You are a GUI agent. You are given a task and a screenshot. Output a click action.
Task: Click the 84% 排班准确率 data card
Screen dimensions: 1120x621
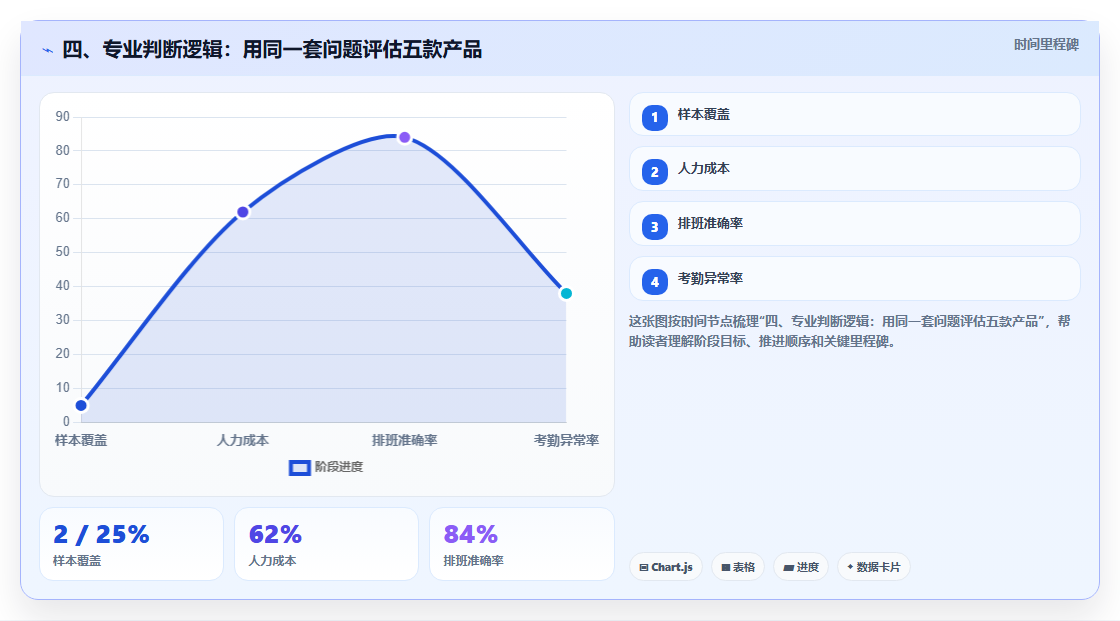click(521, 545)
